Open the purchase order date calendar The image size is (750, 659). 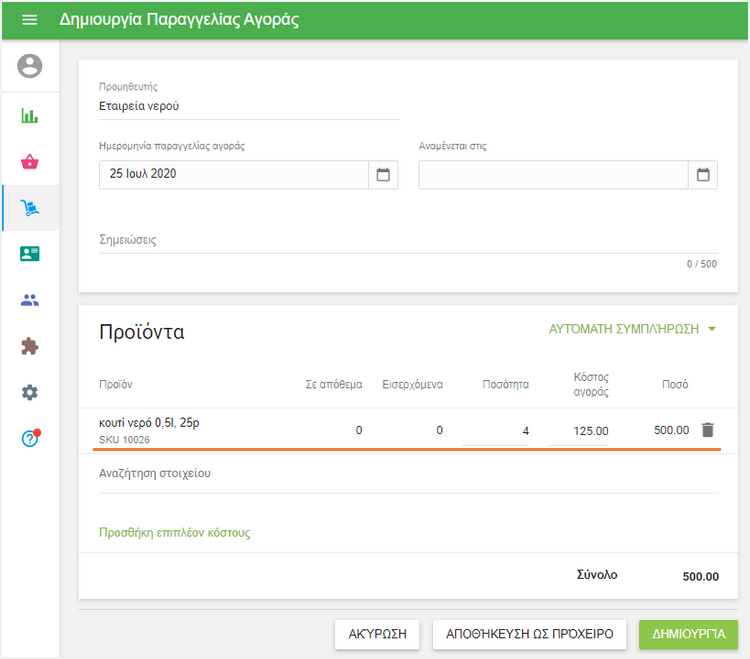(x=383, y=175)
